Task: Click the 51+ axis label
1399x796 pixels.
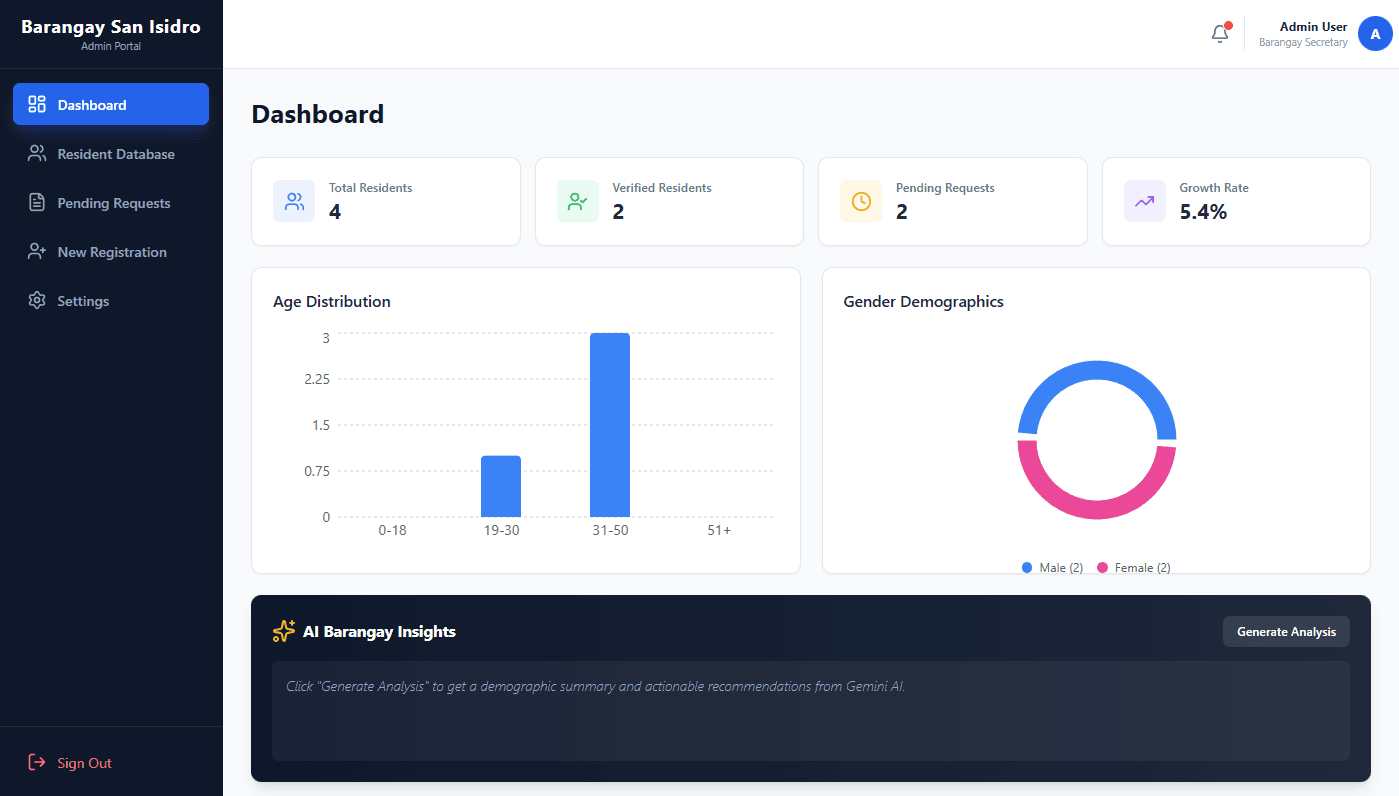Action: click(719, 530)
